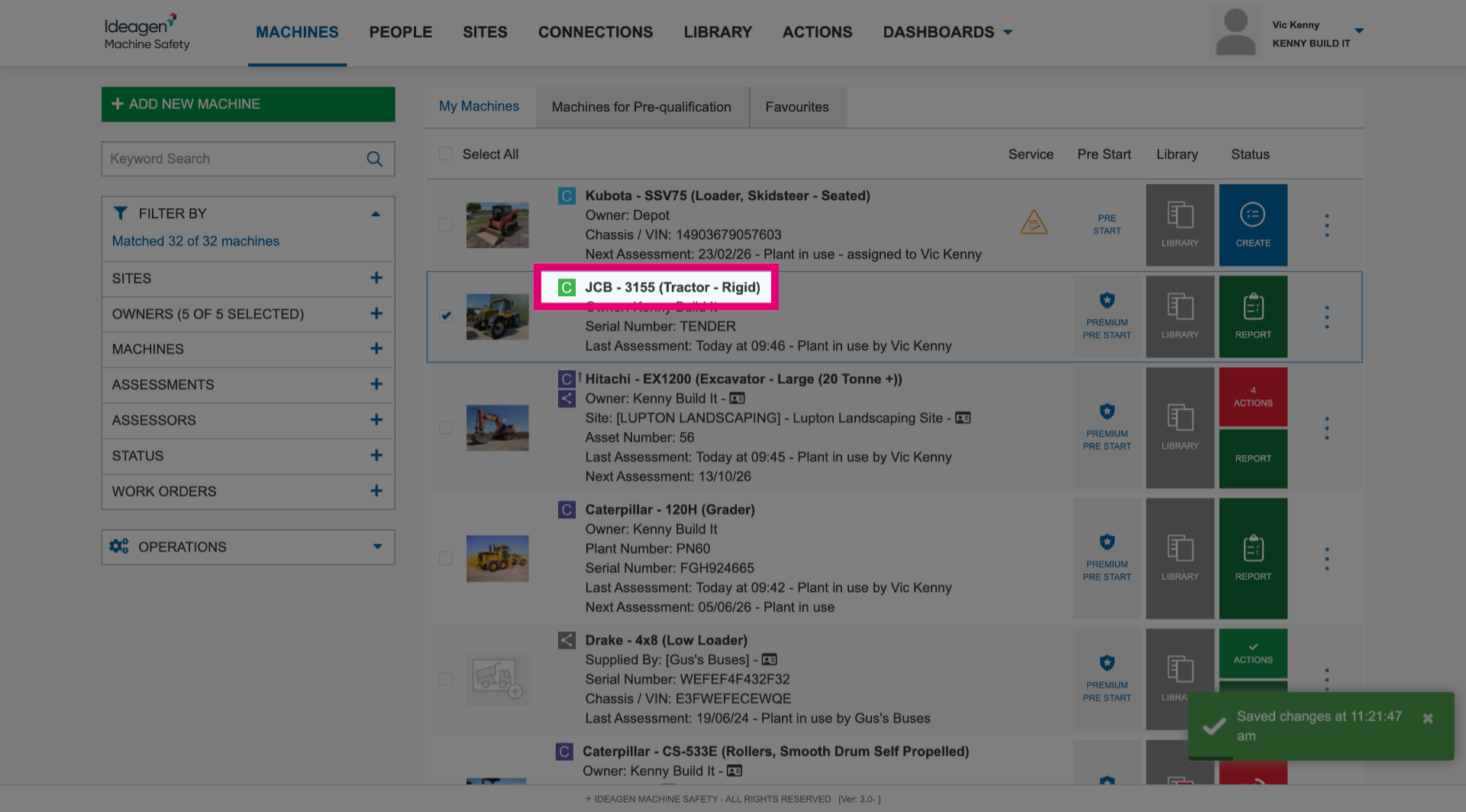1466x812 pixels.
Task: Click share icon on Drake 4x8
Action: (x=567, y=640)
